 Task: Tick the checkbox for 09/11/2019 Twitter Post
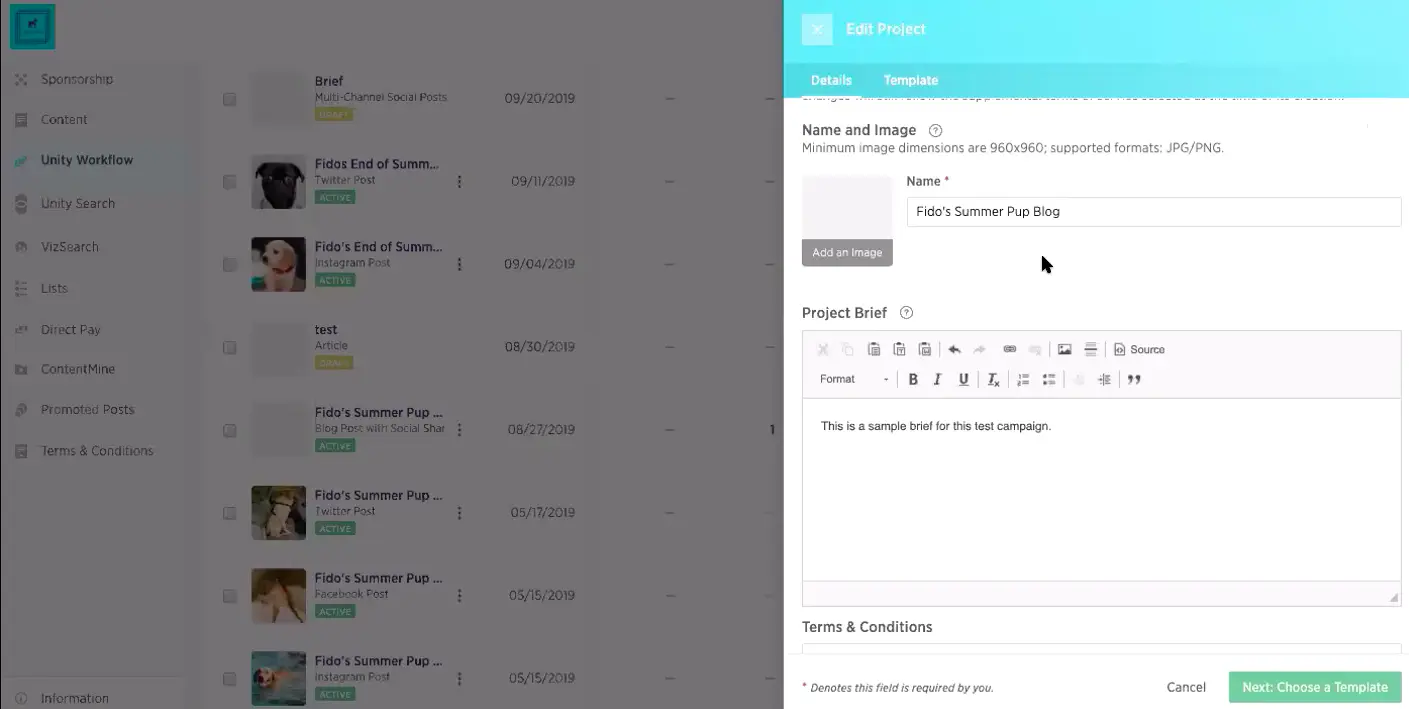tap(230, 182)
